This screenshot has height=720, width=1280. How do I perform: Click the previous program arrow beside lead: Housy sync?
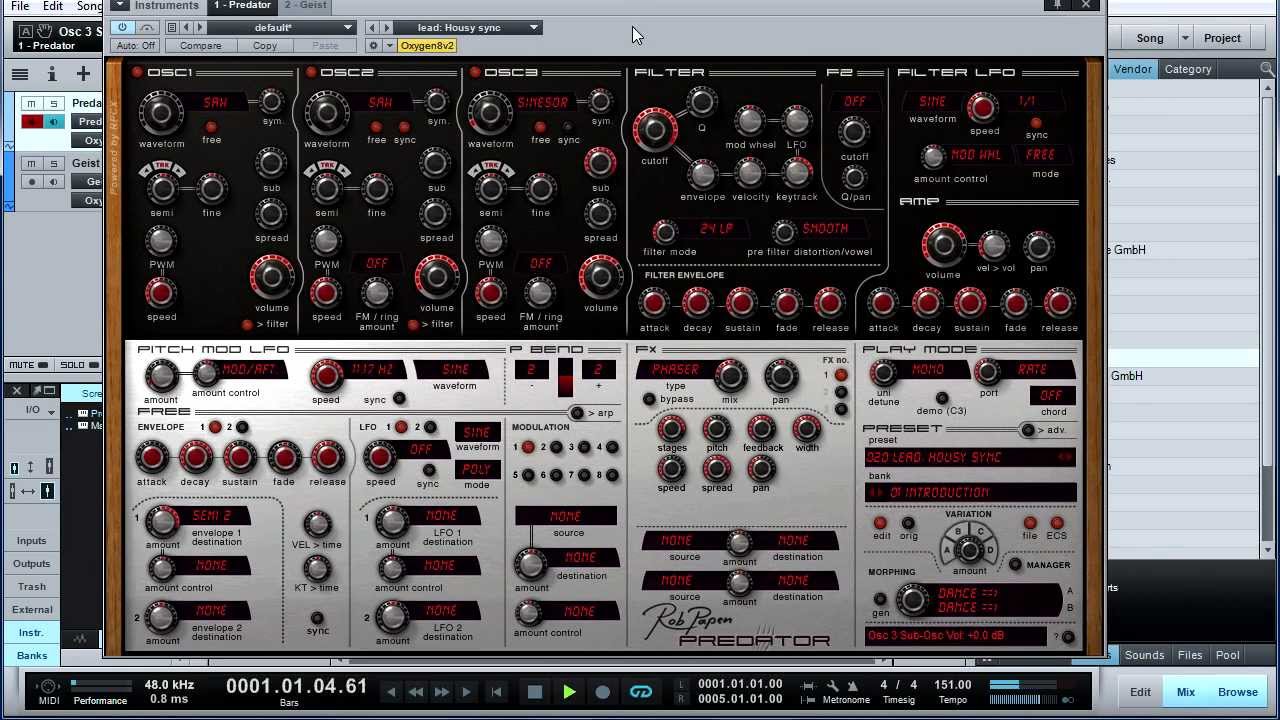pyautogui.click(x=372, y=28)
